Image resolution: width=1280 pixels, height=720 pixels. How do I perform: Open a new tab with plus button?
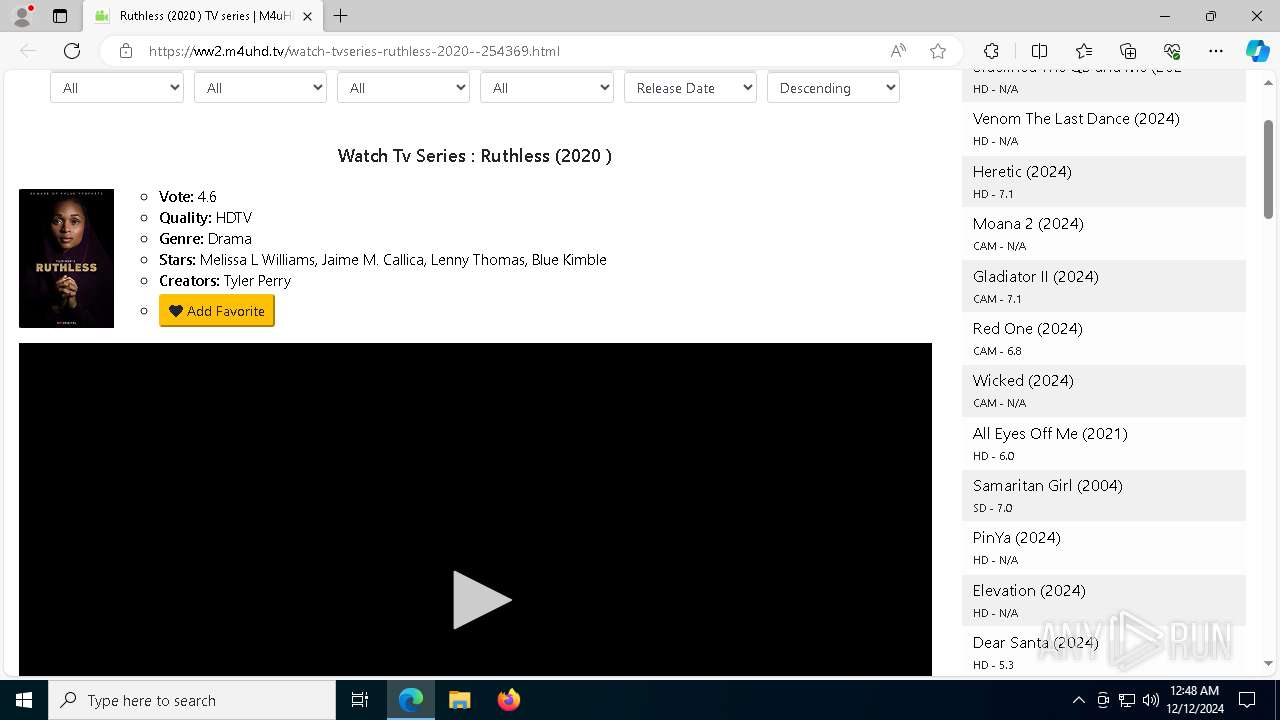coord(341,16)
